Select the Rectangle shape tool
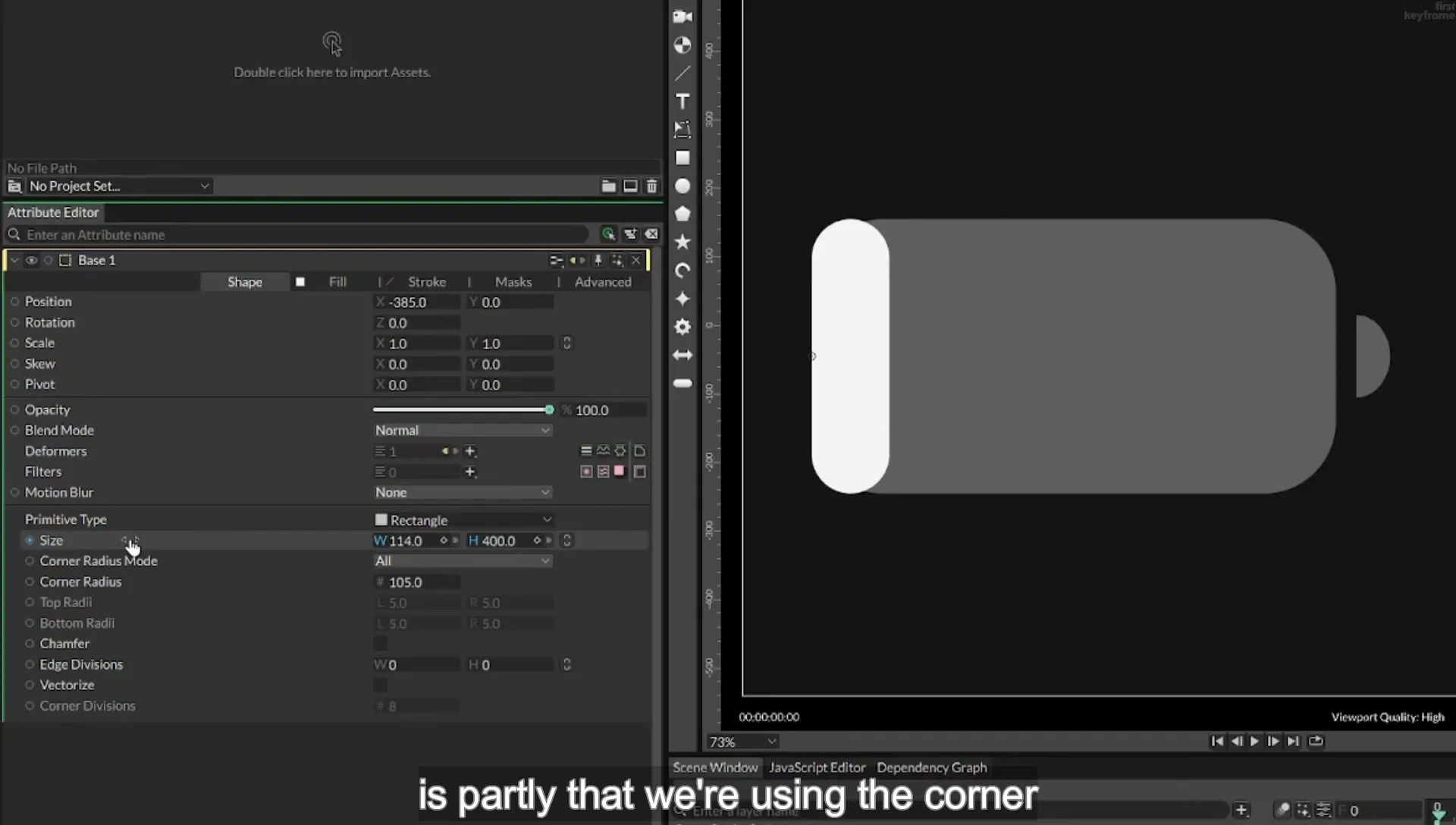Image resolution: width=1456 pixels, height=825 pixels. [682, 158]
